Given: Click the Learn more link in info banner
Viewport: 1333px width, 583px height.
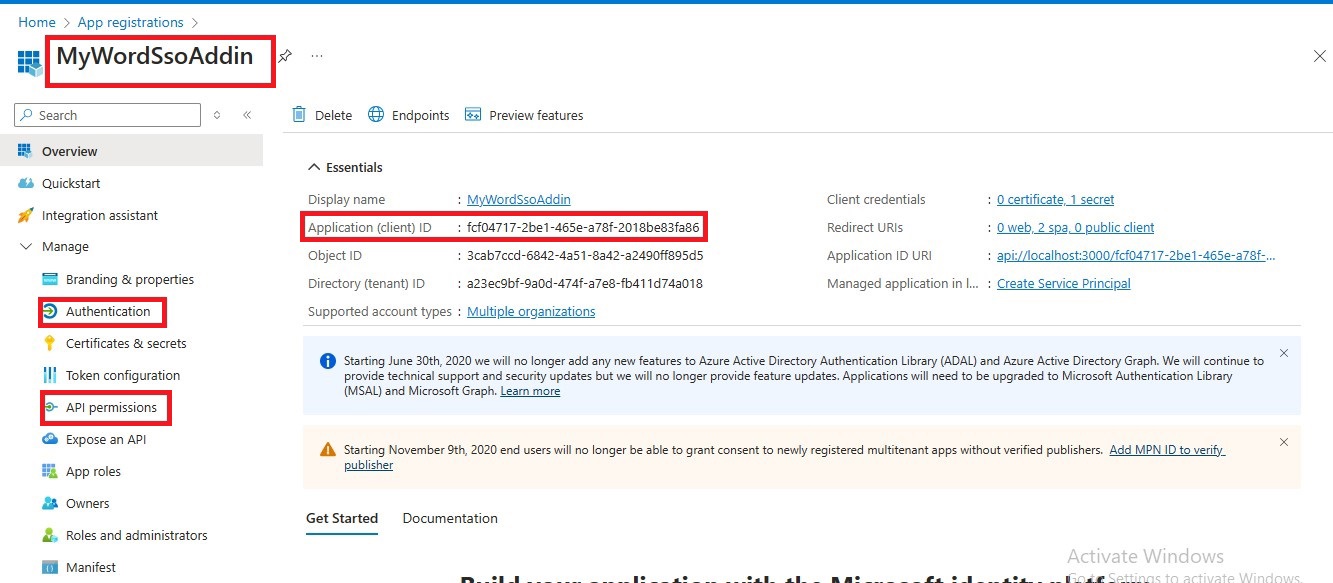Looking at the screenshot, I should coord(530,391).
